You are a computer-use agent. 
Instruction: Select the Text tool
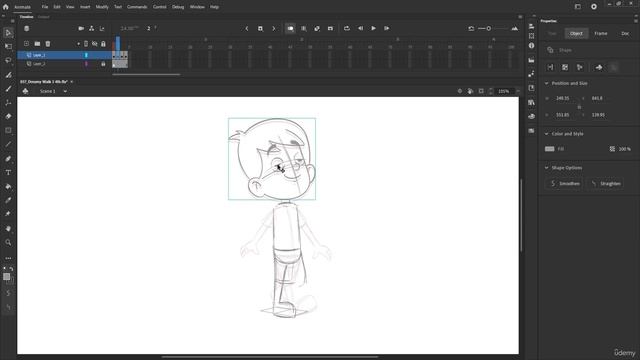(x=8, y=172)
